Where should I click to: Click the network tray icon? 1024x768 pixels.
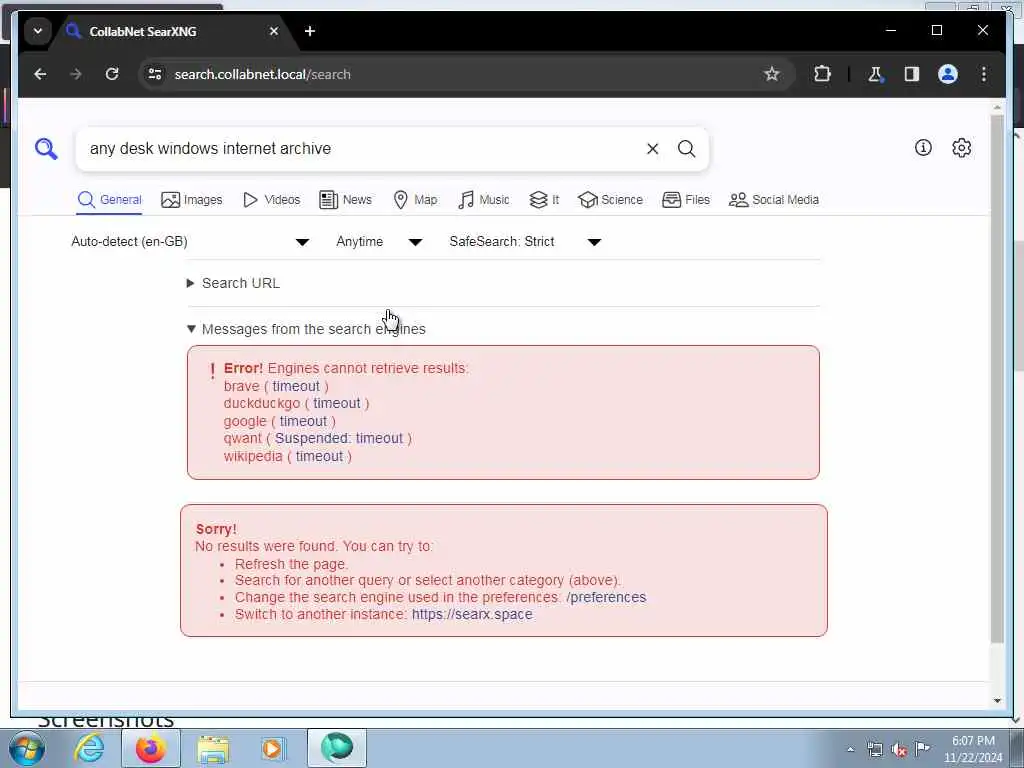point(874,750)
